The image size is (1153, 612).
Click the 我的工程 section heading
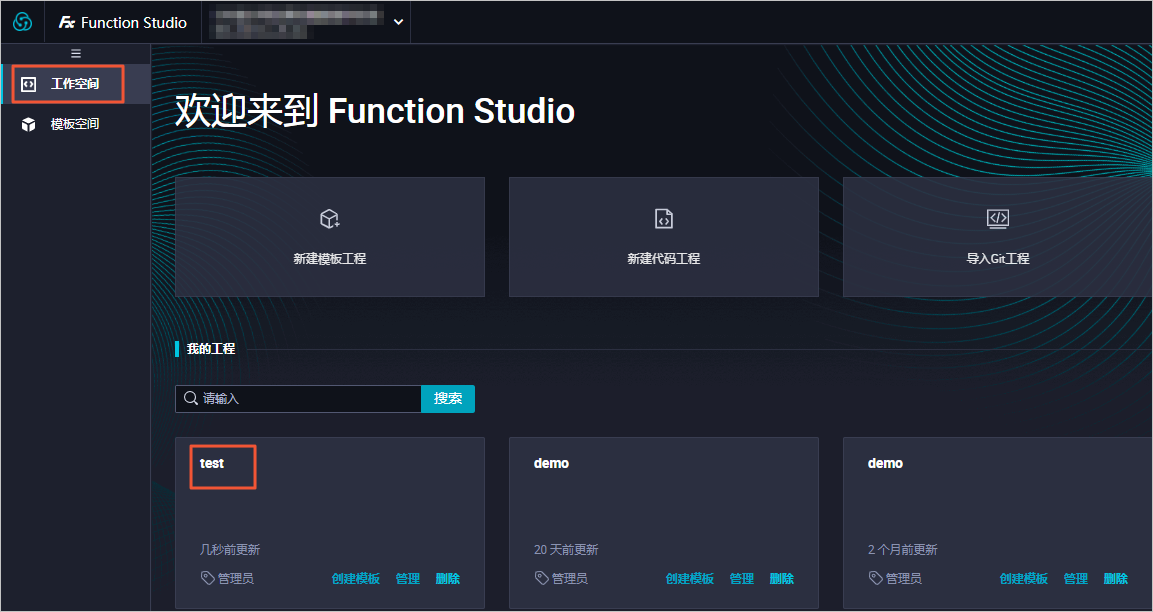[x=211, y=349]
